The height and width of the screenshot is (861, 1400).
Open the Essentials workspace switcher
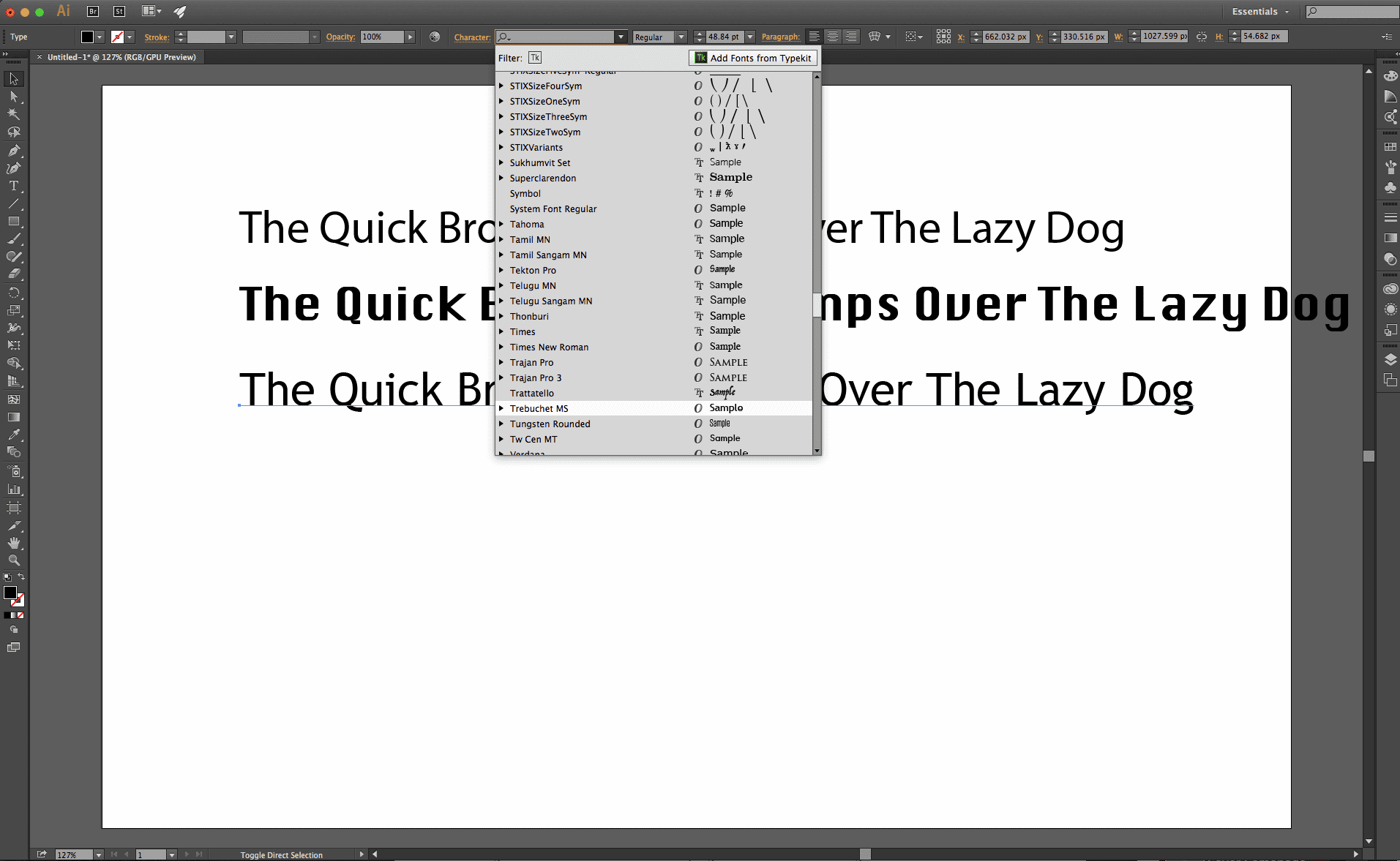(1260, 12)
